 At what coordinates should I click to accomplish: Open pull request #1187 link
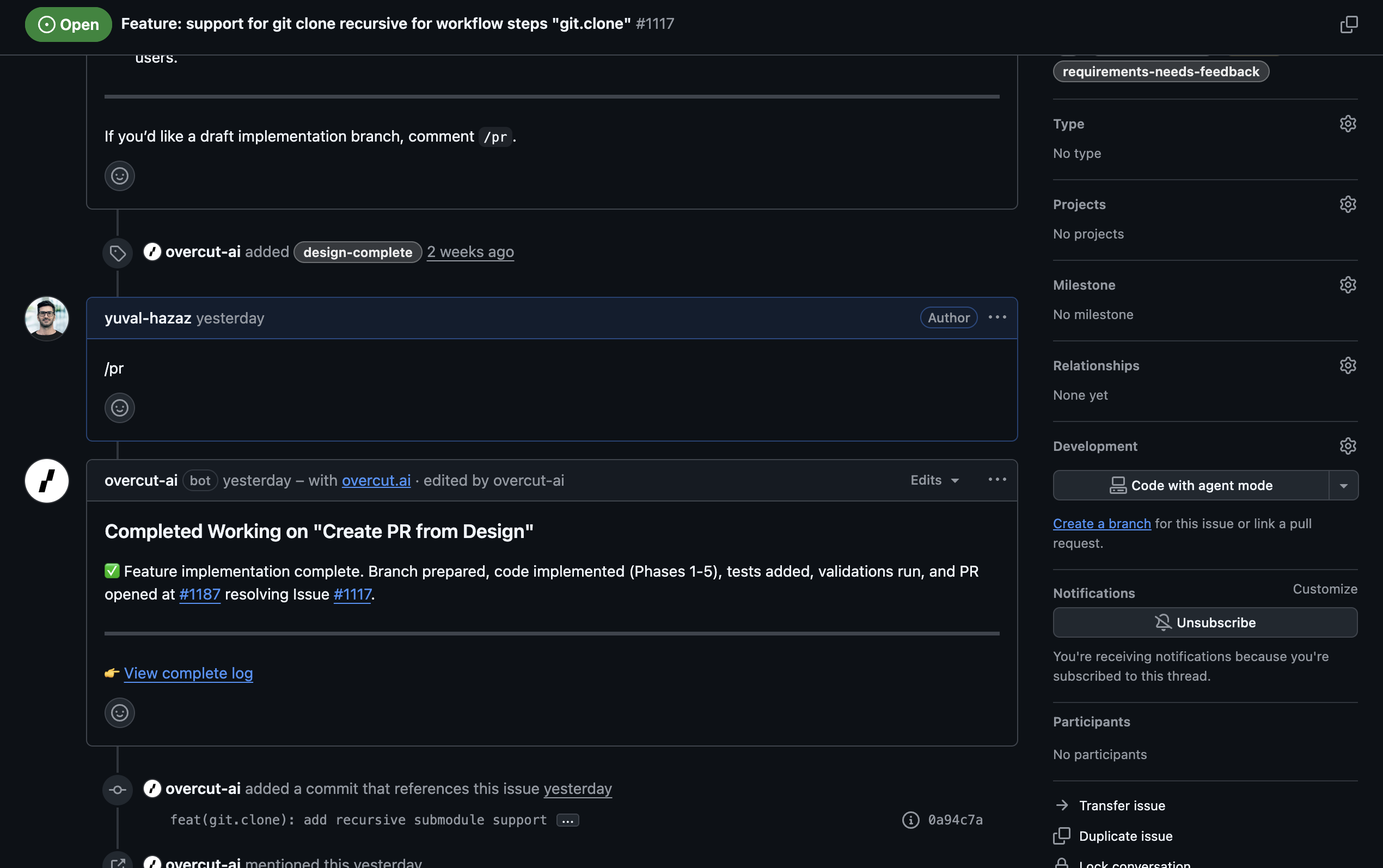pyautogui.click(x=199, y=594)
